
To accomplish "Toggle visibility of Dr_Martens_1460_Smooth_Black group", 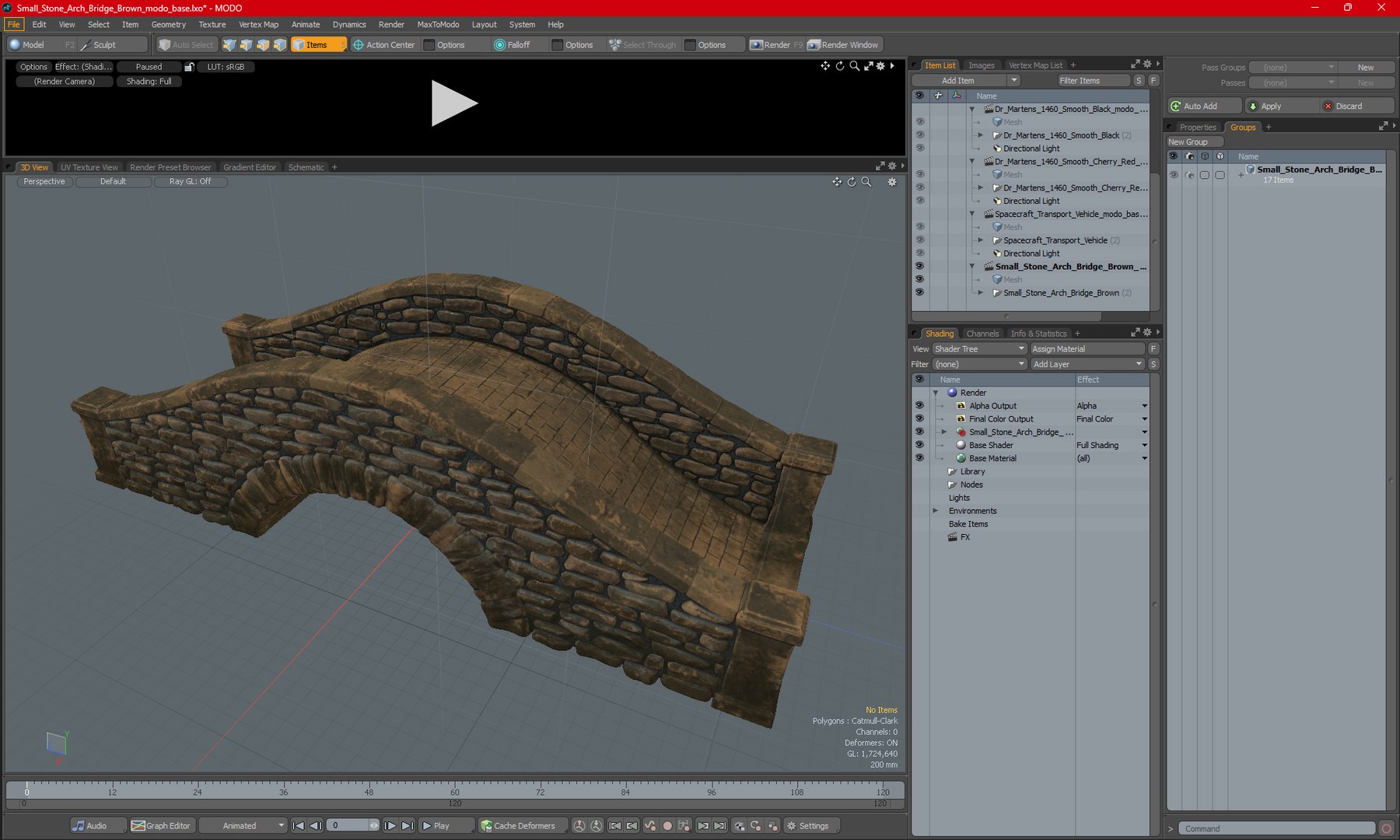I will (x=919, y=135).
